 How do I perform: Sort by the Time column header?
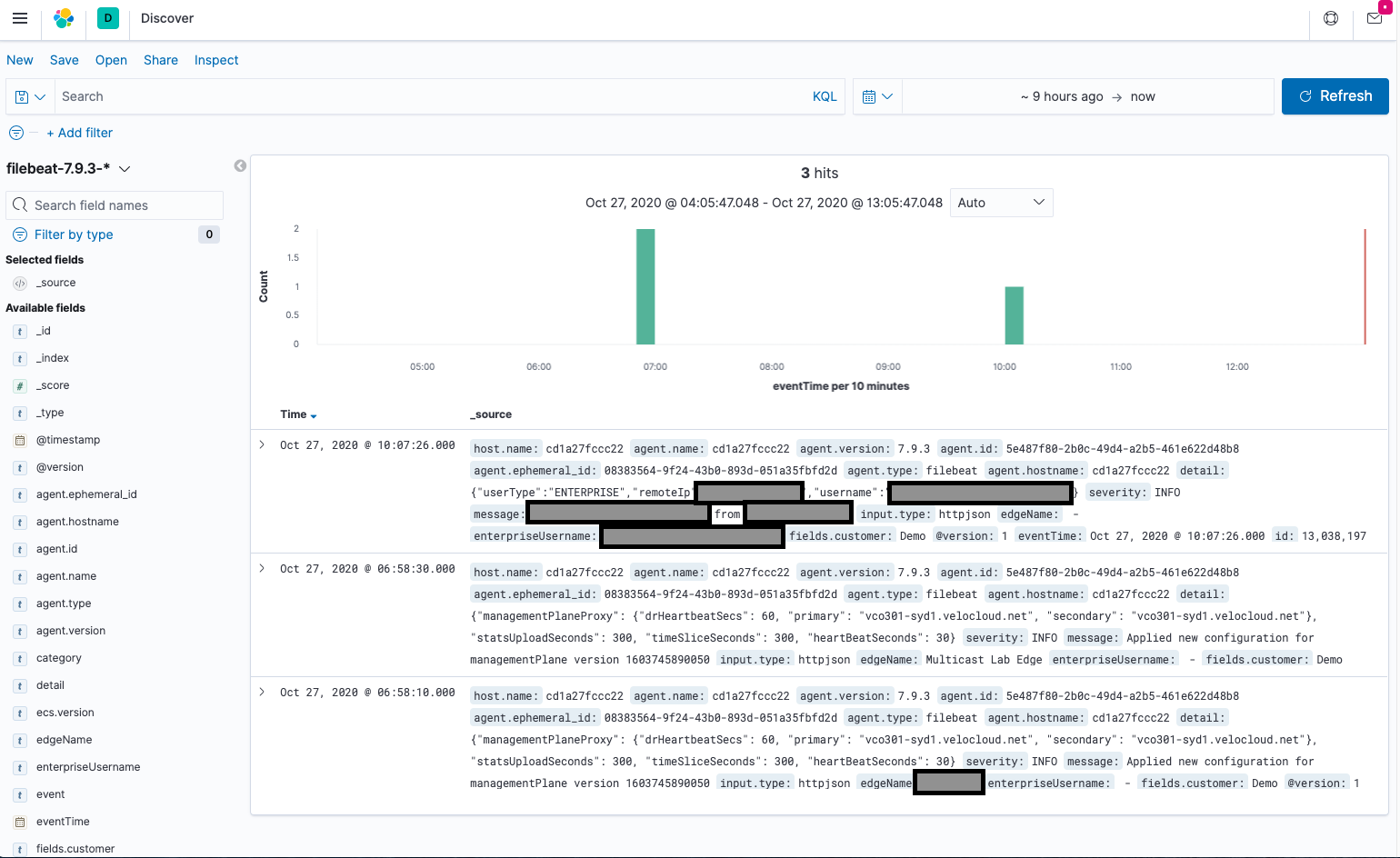pos(298,414)
